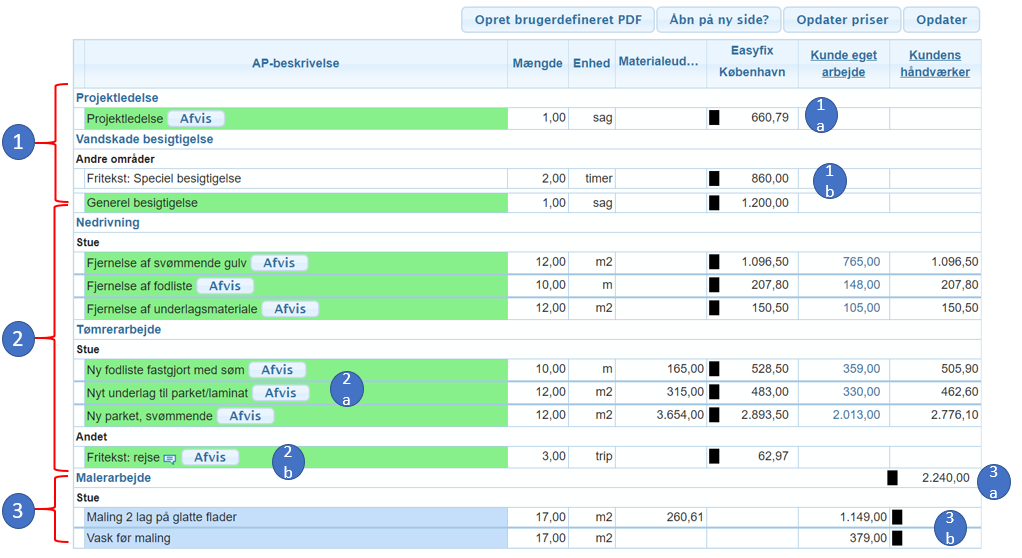Click the black marker in Vask før maling row
The height and width of the screenshot is (558, 1022).
pyautogui.click(x=897, y=538)
